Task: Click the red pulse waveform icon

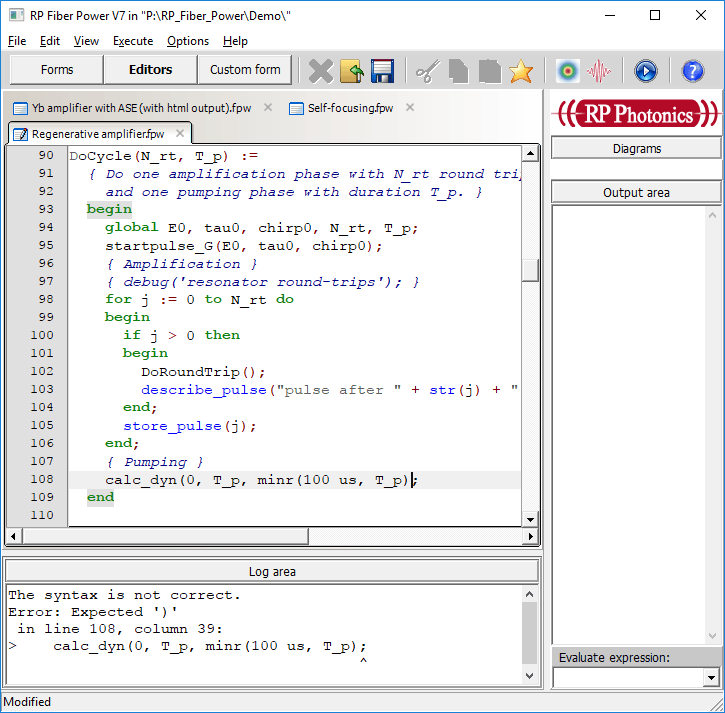Action: 599,71
